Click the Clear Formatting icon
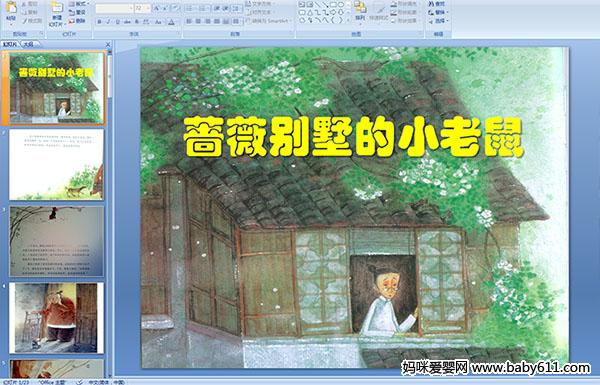The height and width of the screenshot is (385, 600). pos(175,8)
